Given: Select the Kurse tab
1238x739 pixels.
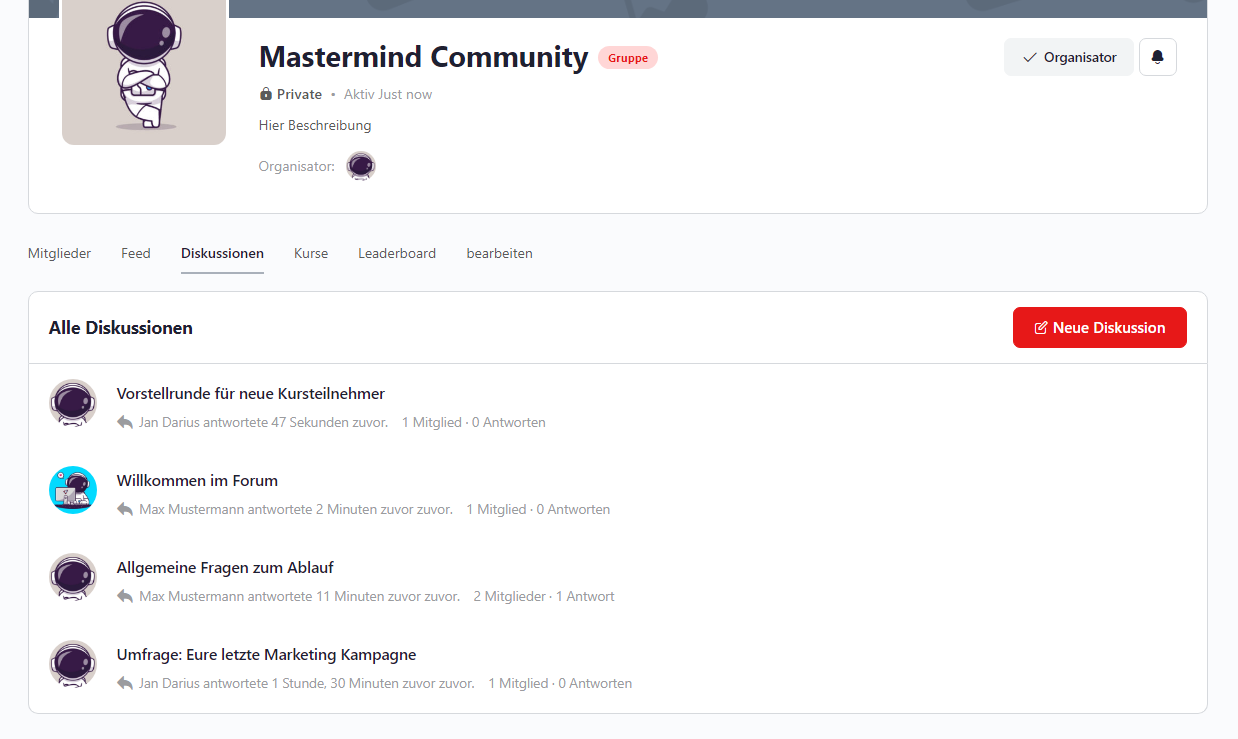Looking at the screenshot, I should (311, 254).
